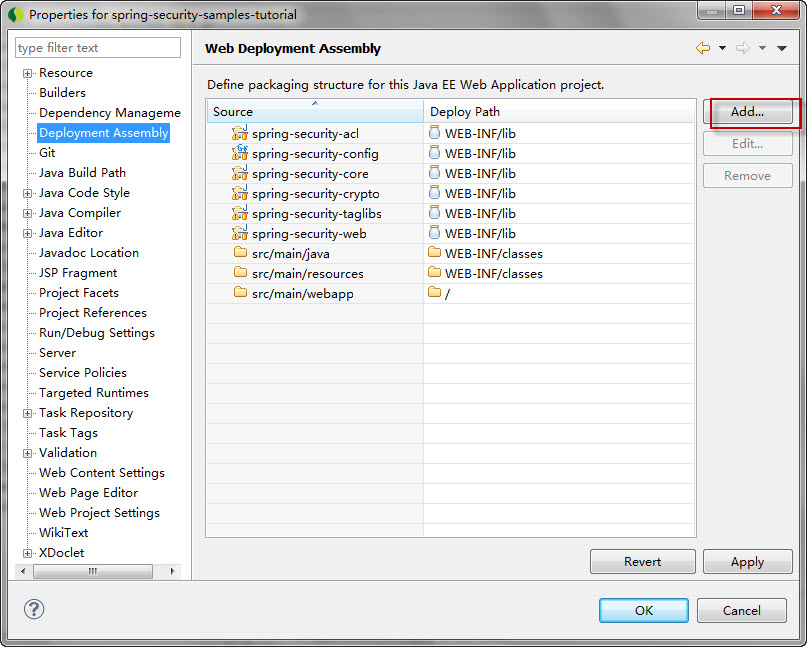The height and width of the screenshot is (647, 807).
Task: Expand the Java Code Style node
Action: [x=27, y=193]
